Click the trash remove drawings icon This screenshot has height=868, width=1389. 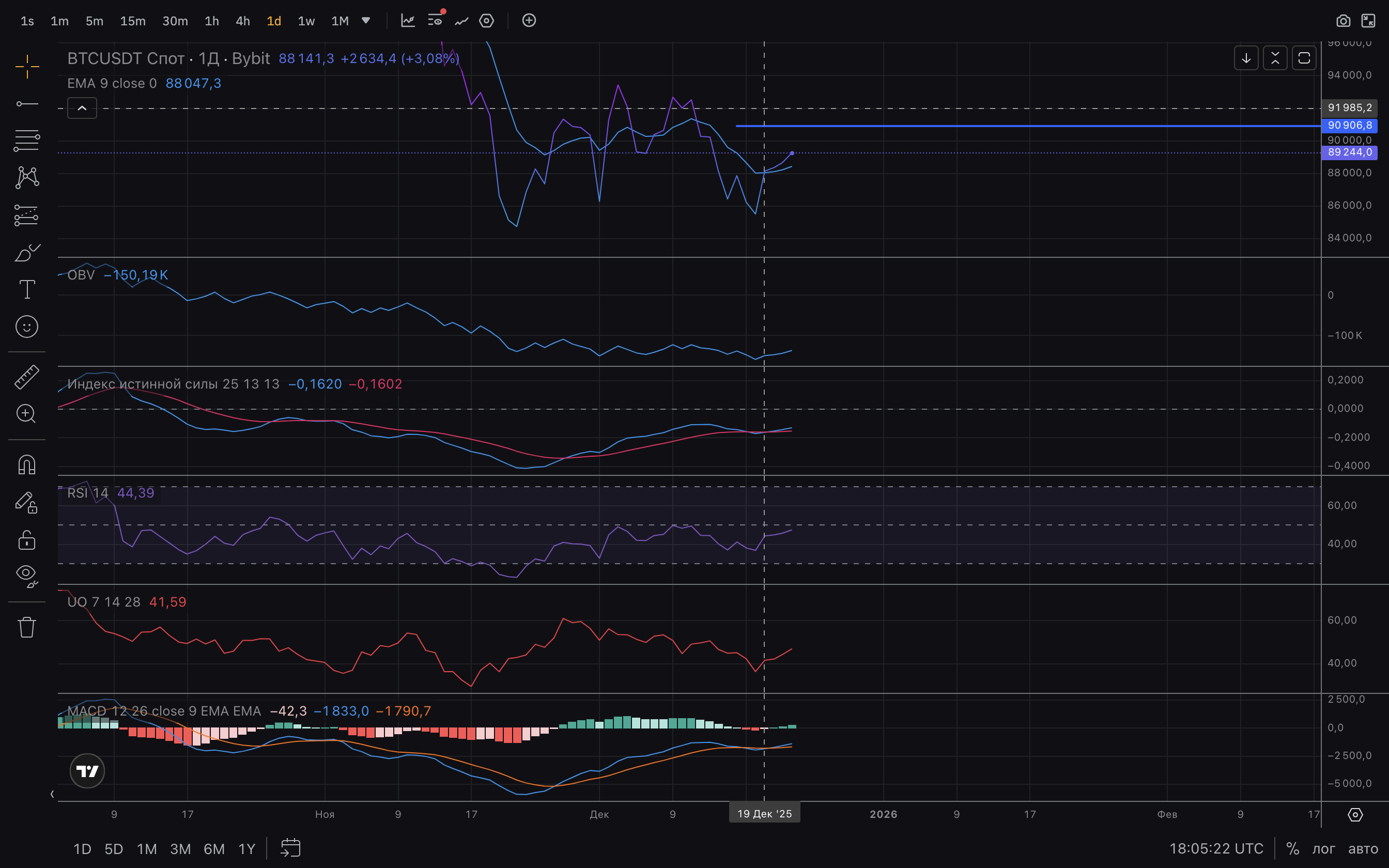tap(27, 627)
